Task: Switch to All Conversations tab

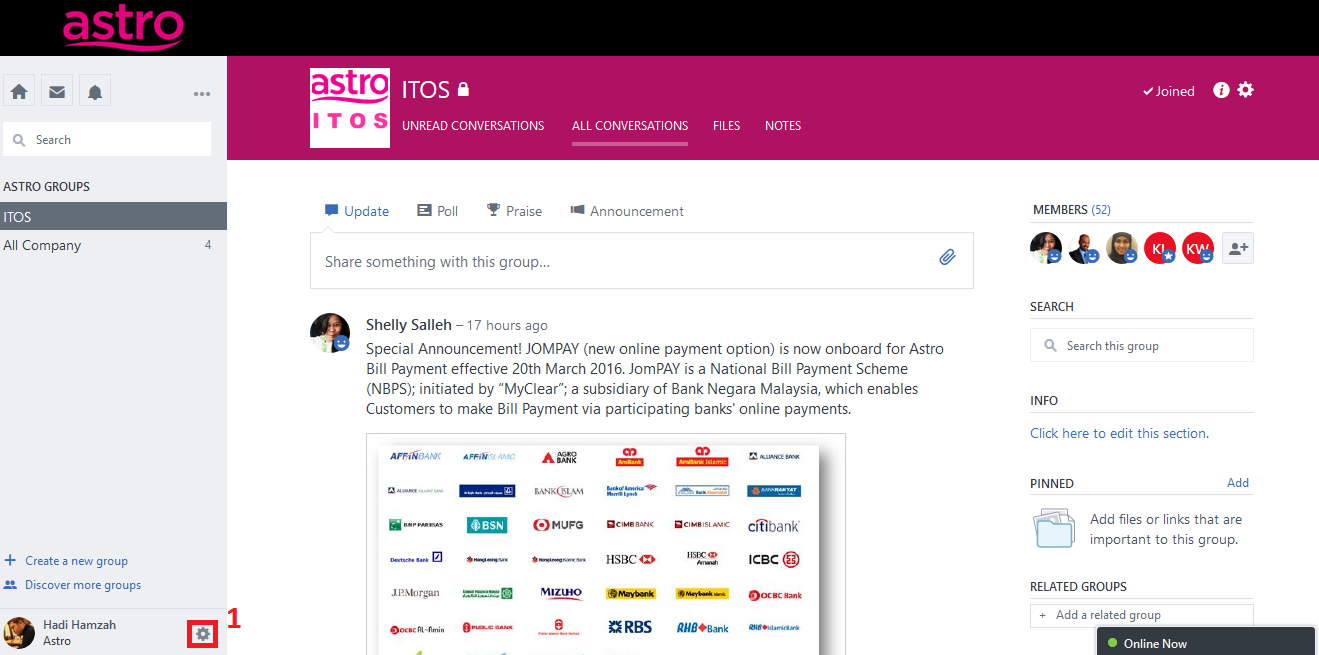Action: point(630,126)
